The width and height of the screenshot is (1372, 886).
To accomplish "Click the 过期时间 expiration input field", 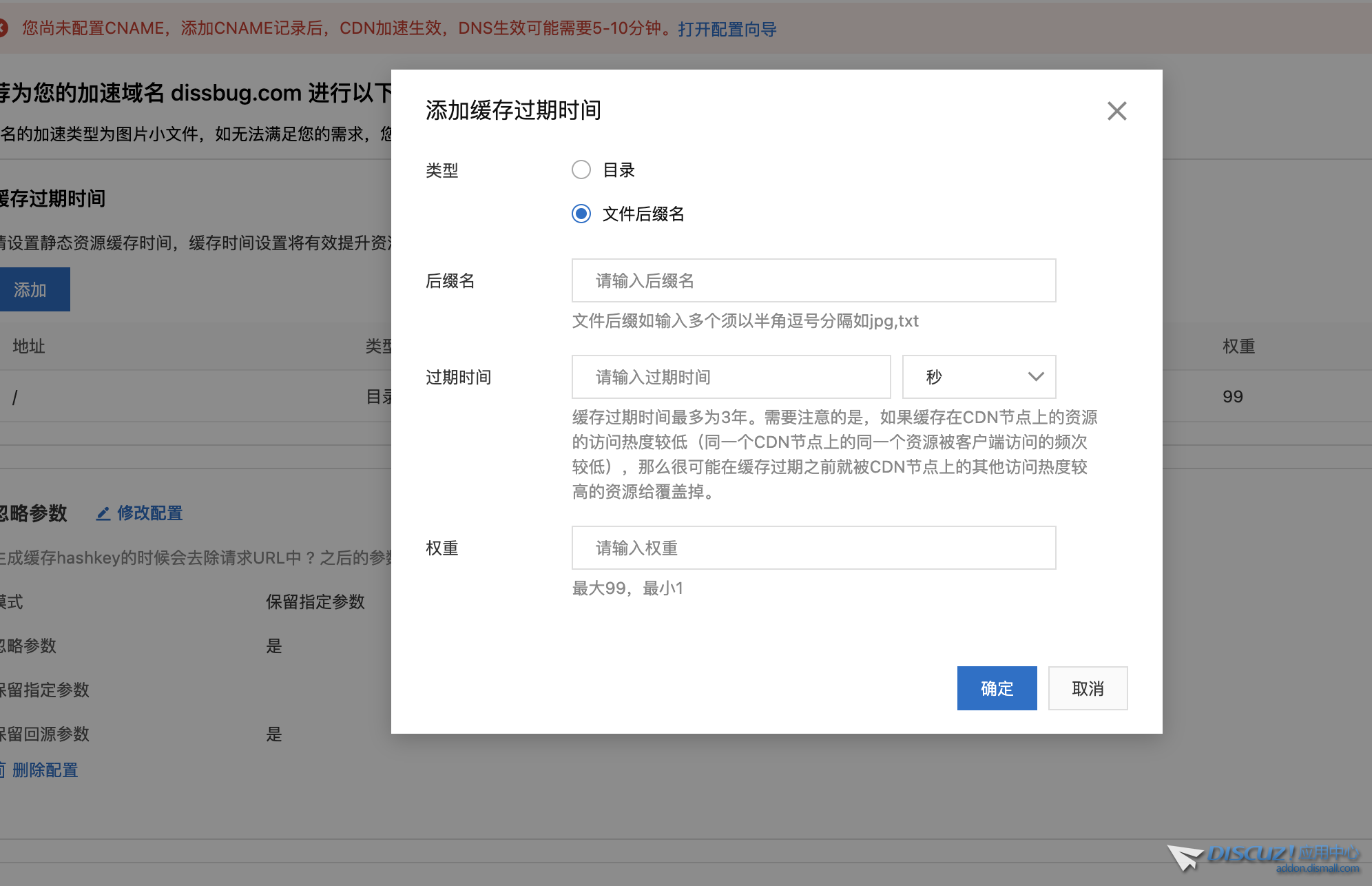I will 730,377.
